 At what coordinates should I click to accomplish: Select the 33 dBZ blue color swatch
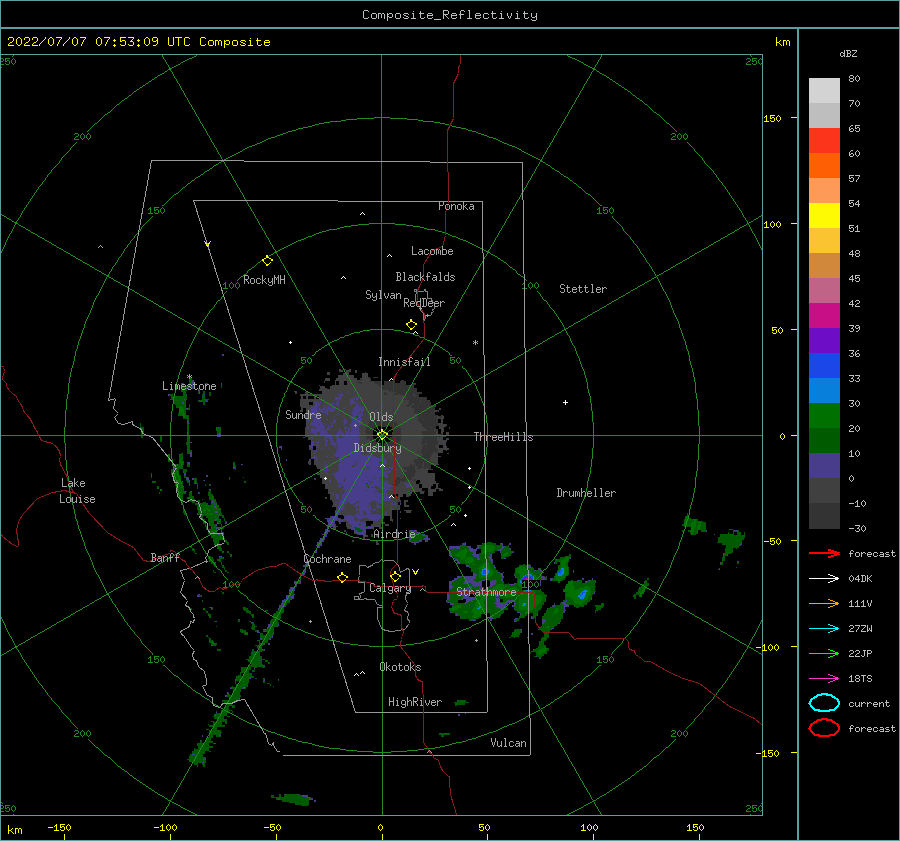(824, 390)
